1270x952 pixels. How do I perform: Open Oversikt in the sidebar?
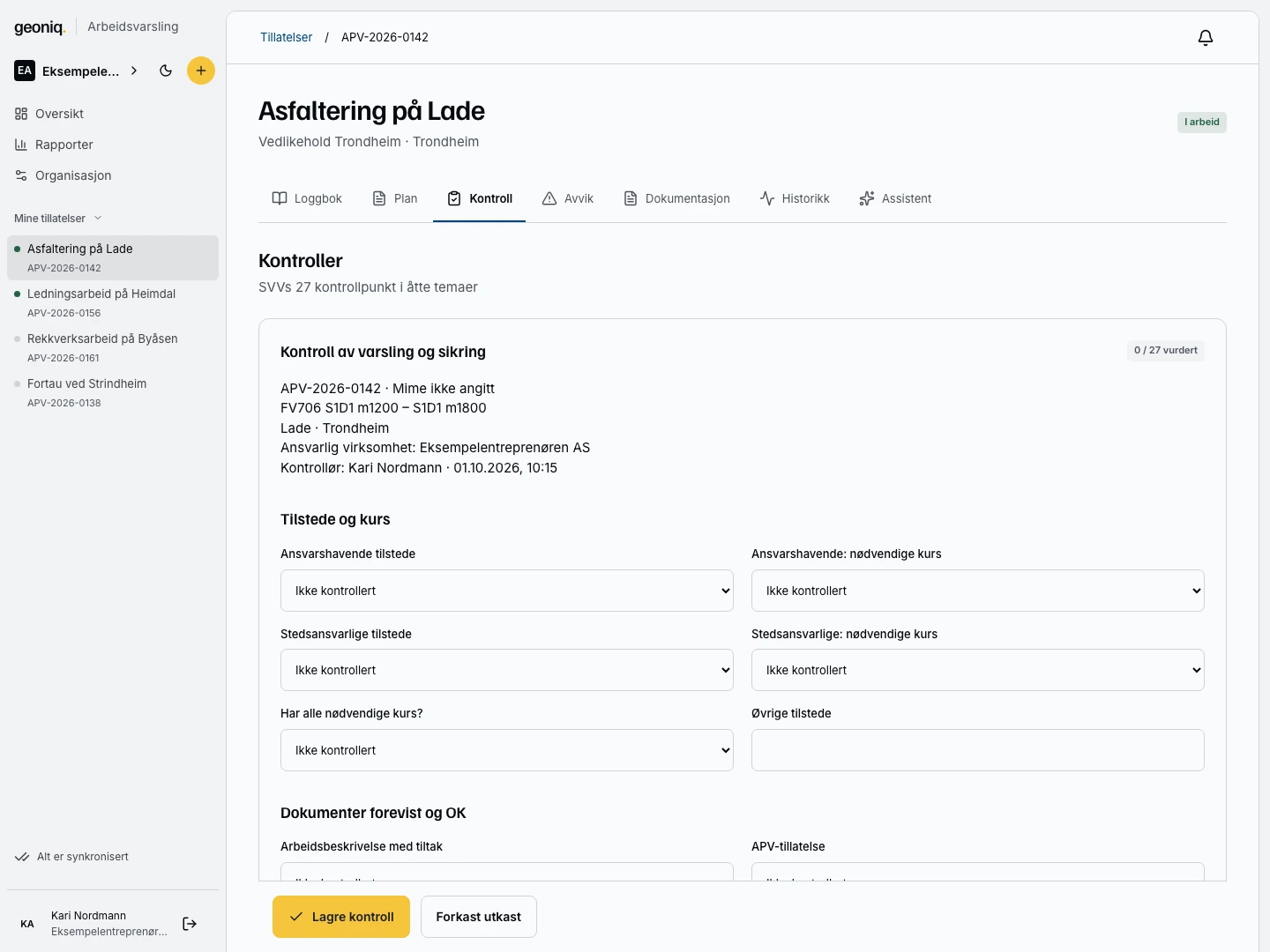click(x=113, y=114)
